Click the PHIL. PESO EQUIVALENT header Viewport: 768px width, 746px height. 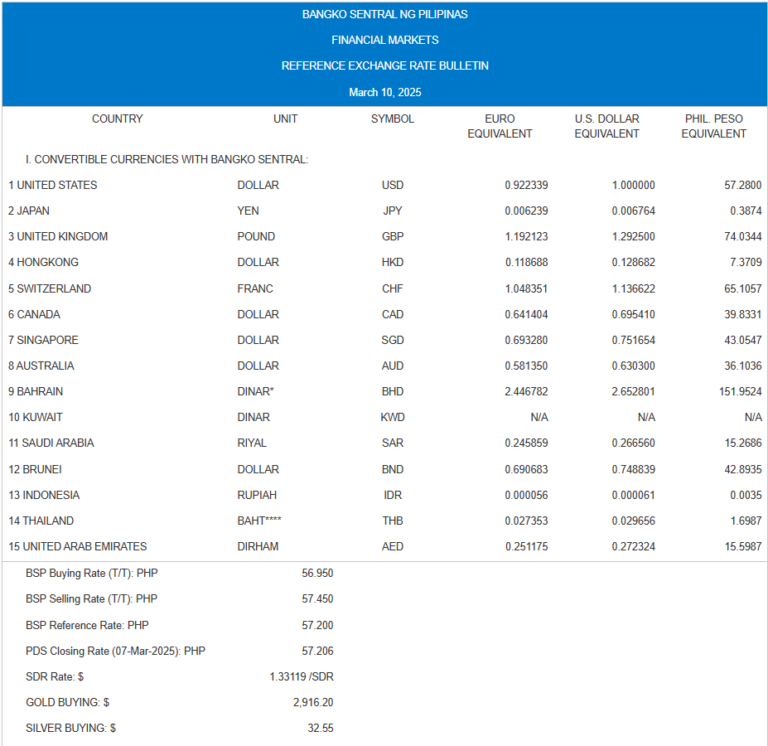click(713, 126)
